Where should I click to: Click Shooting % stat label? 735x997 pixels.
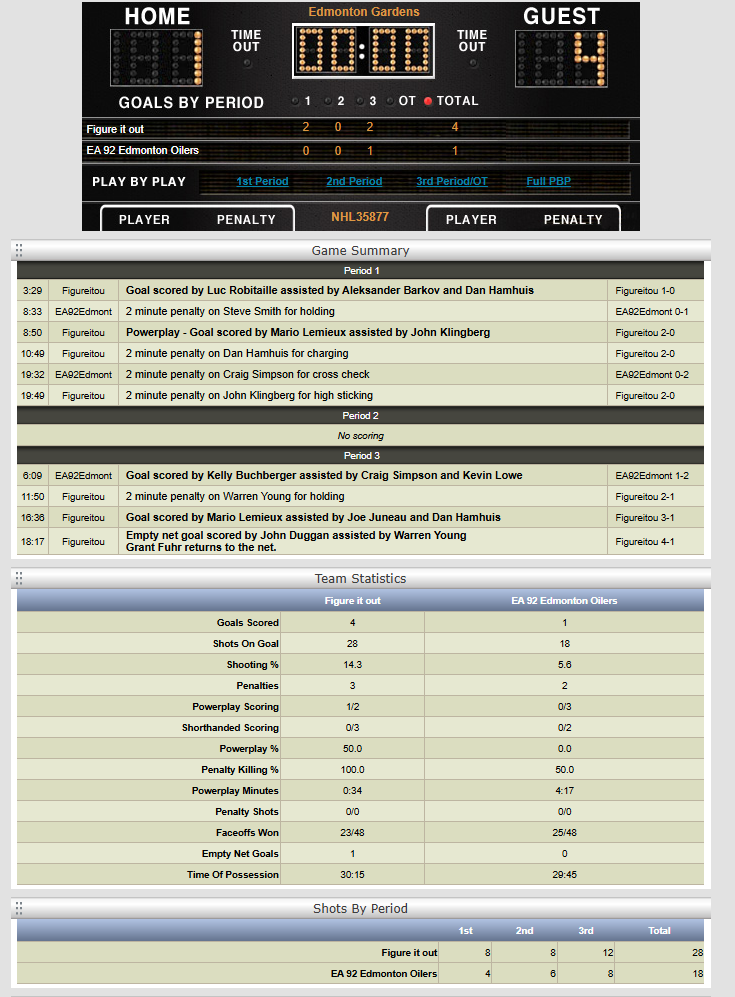[252, 665]
